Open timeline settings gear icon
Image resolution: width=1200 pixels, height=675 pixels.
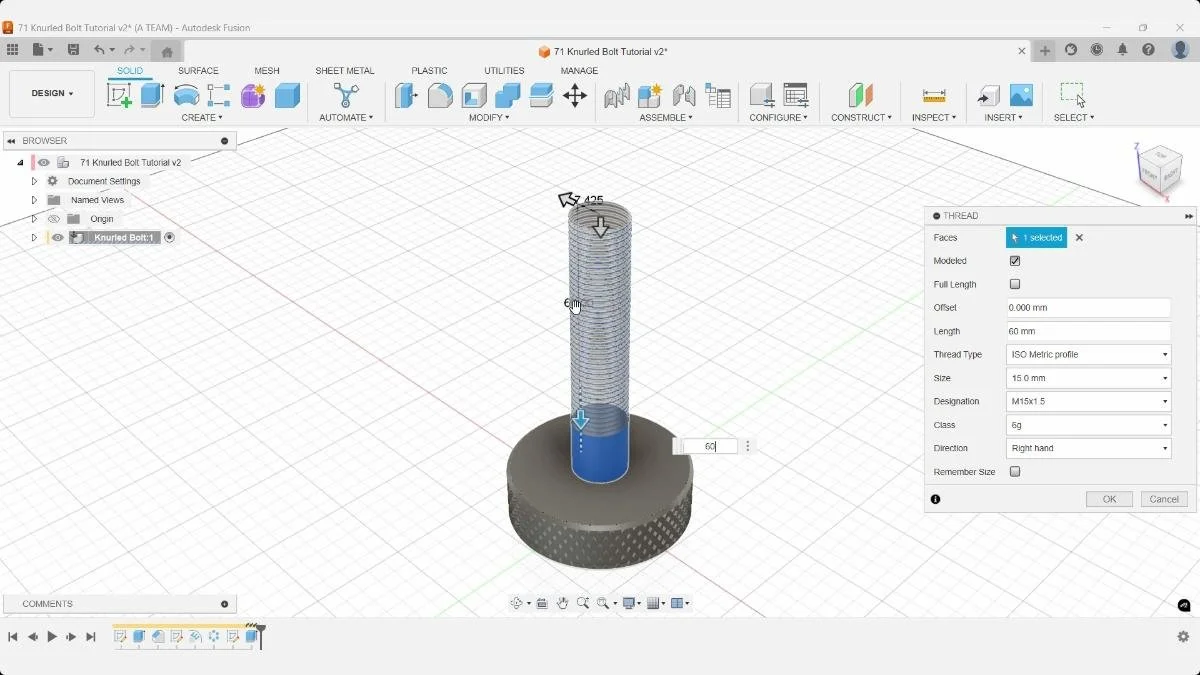point(1183,637)
